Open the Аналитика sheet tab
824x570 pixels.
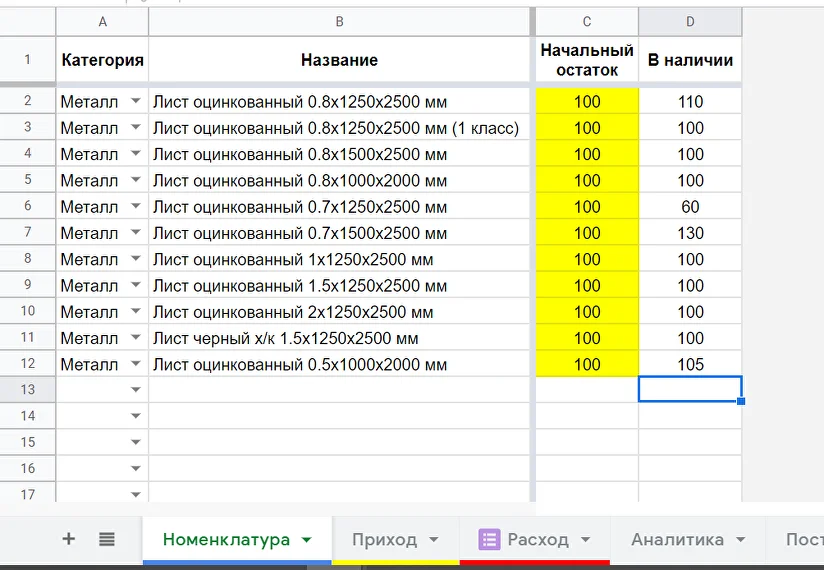[x=687, y=540]
